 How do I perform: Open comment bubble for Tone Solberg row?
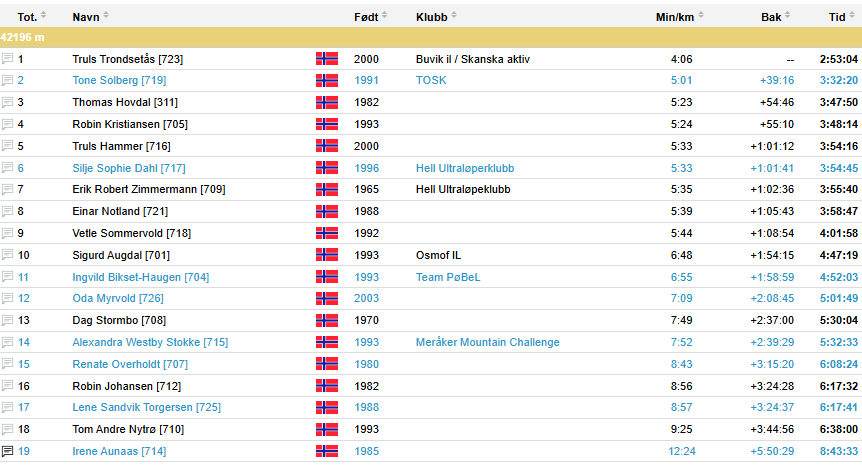click(8, 81)
